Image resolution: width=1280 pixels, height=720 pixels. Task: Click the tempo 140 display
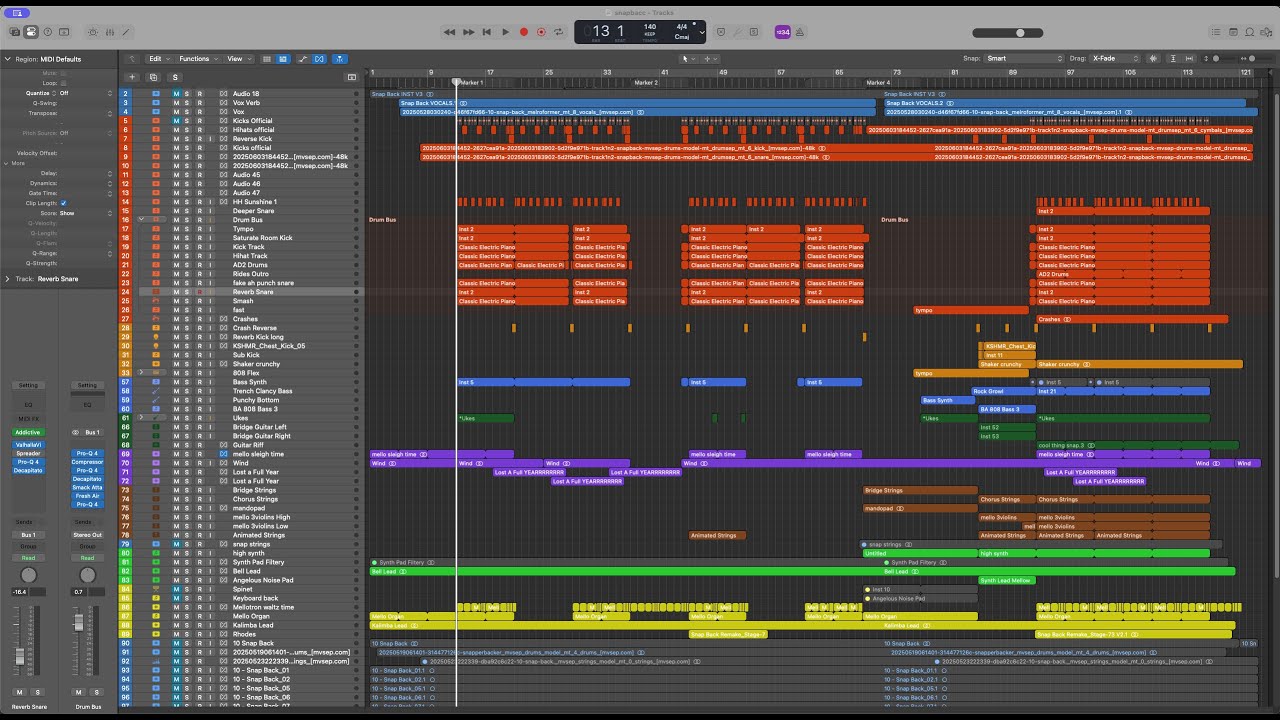[x=650, y=28]
